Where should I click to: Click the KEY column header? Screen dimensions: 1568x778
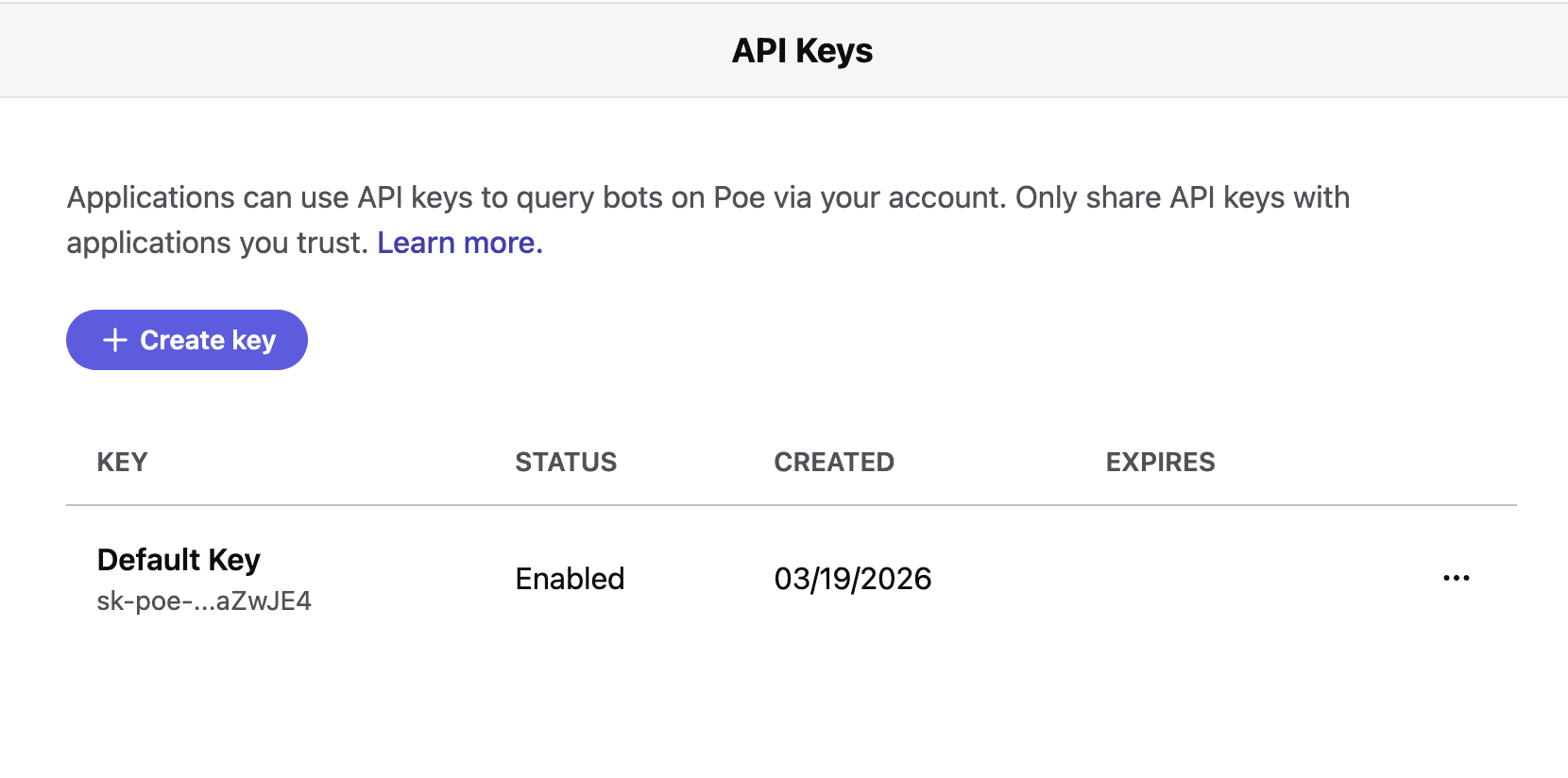pos(122,462)
